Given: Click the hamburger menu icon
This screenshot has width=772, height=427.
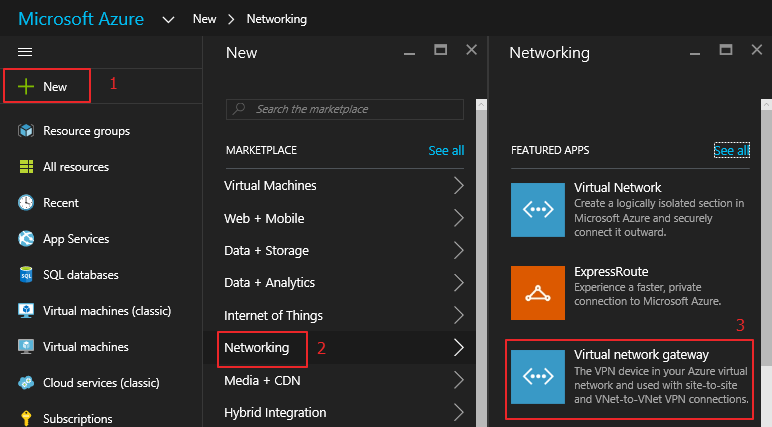Looking at the screenshot, I should coord(25,52).
